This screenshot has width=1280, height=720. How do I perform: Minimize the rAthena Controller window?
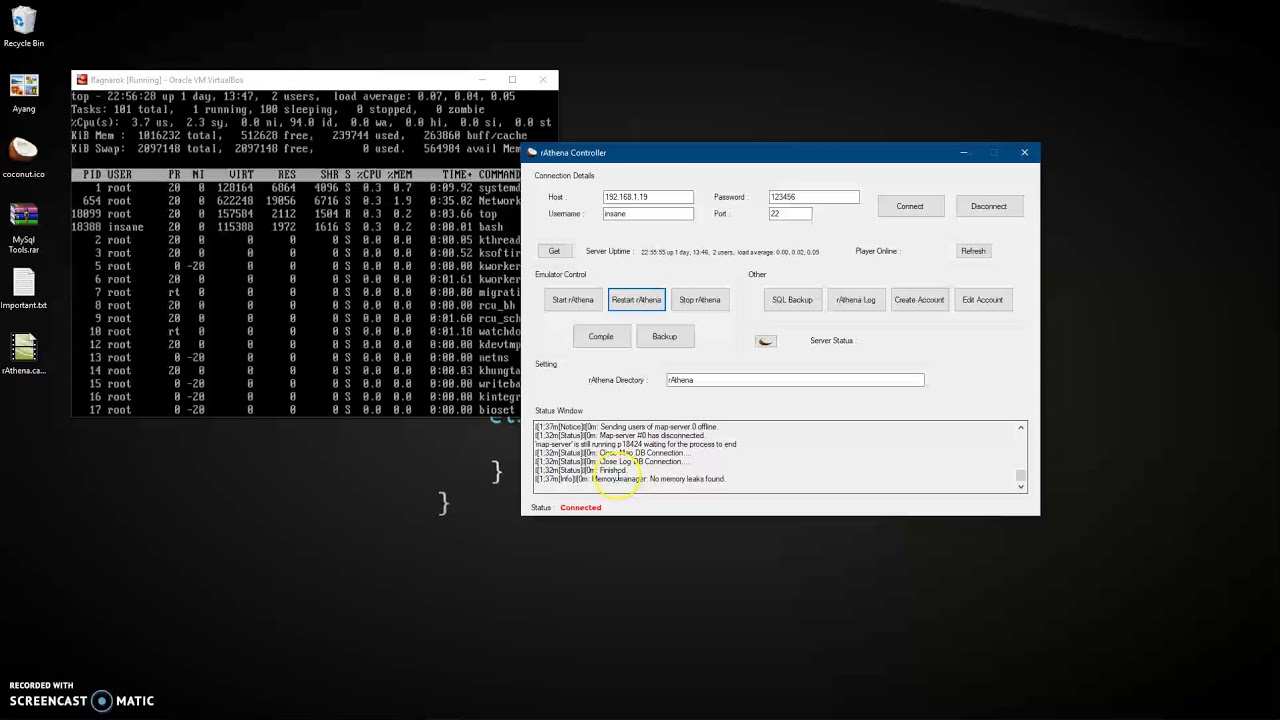(964, 153)
